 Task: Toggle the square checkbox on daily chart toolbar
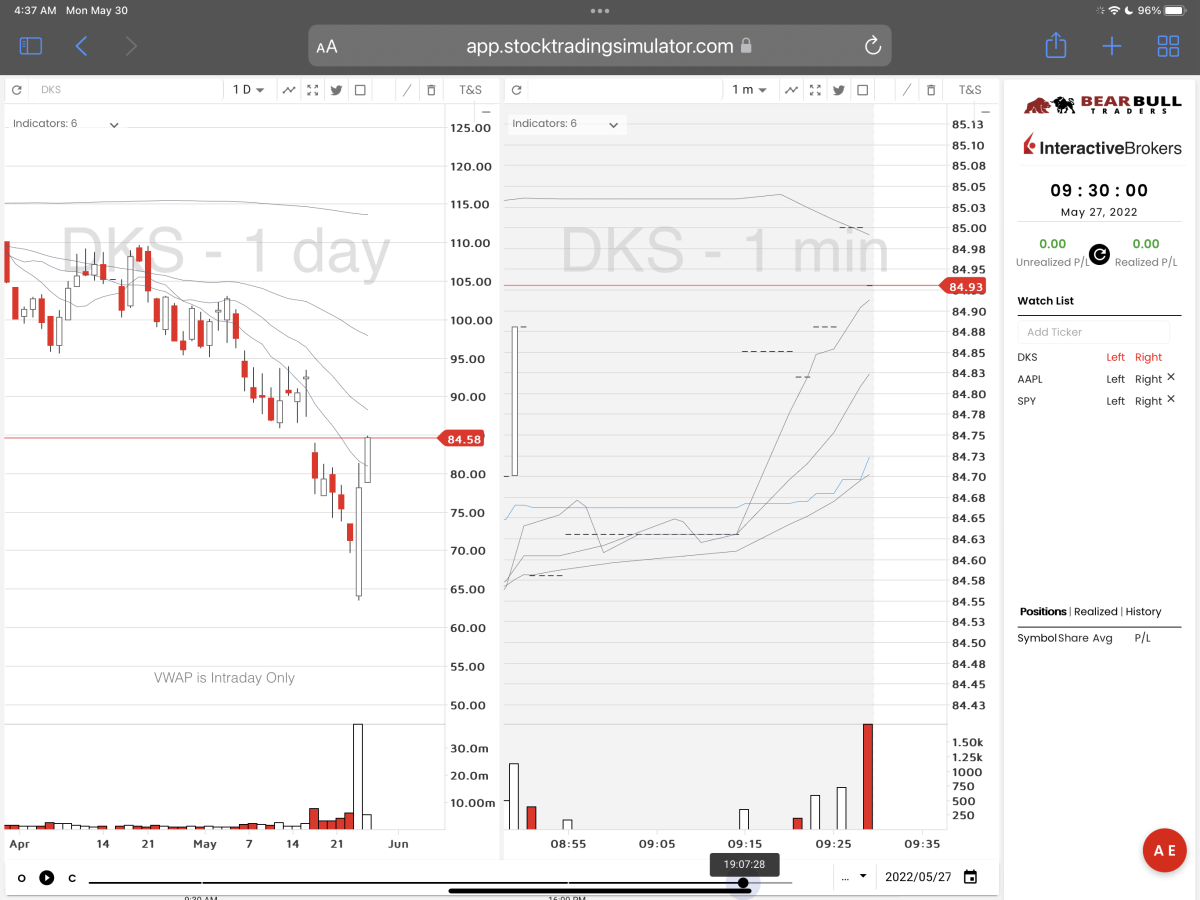pyautogui.click(x=360, y=90)
